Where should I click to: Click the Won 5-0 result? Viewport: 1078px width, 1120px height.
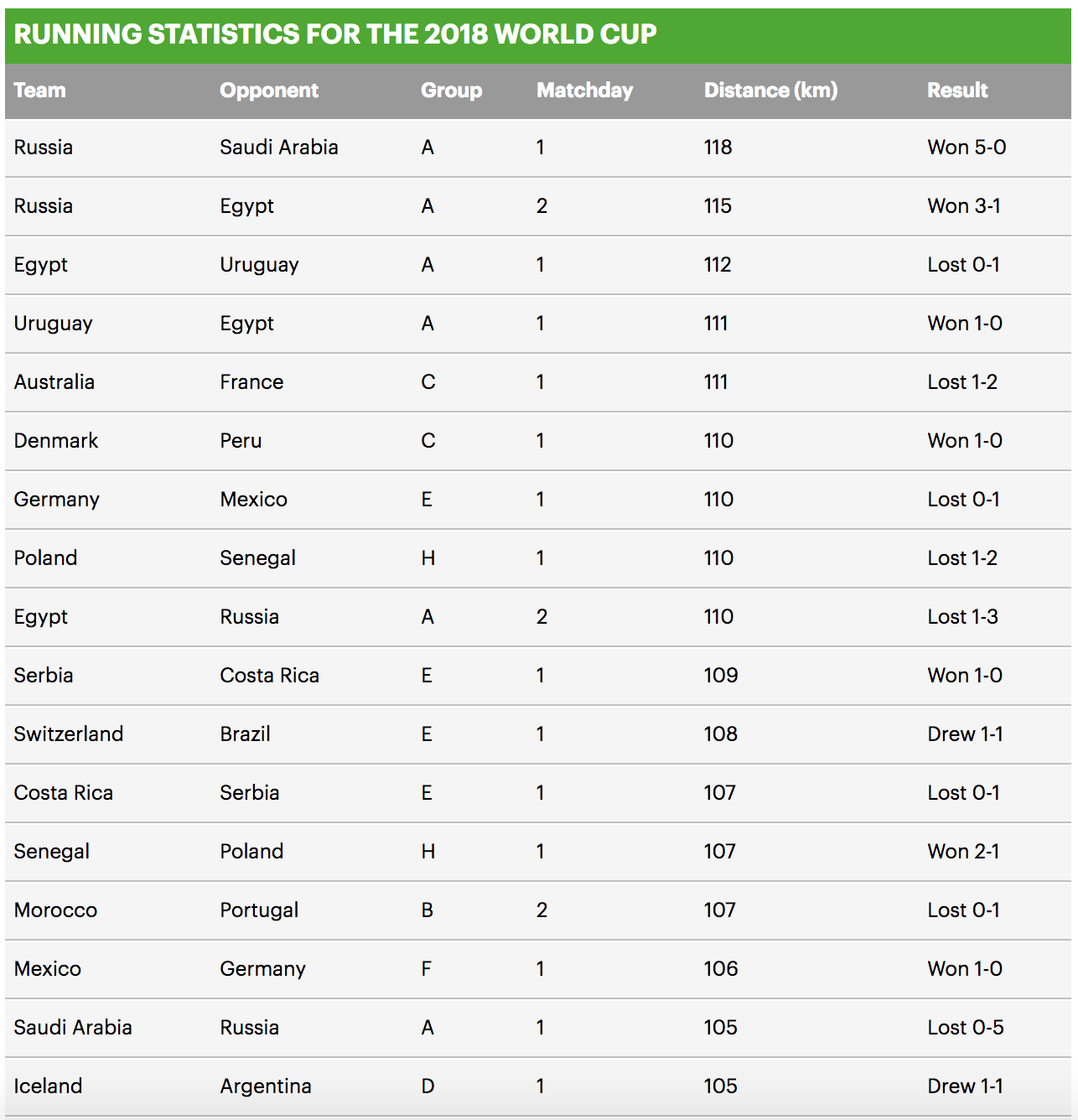967,147
